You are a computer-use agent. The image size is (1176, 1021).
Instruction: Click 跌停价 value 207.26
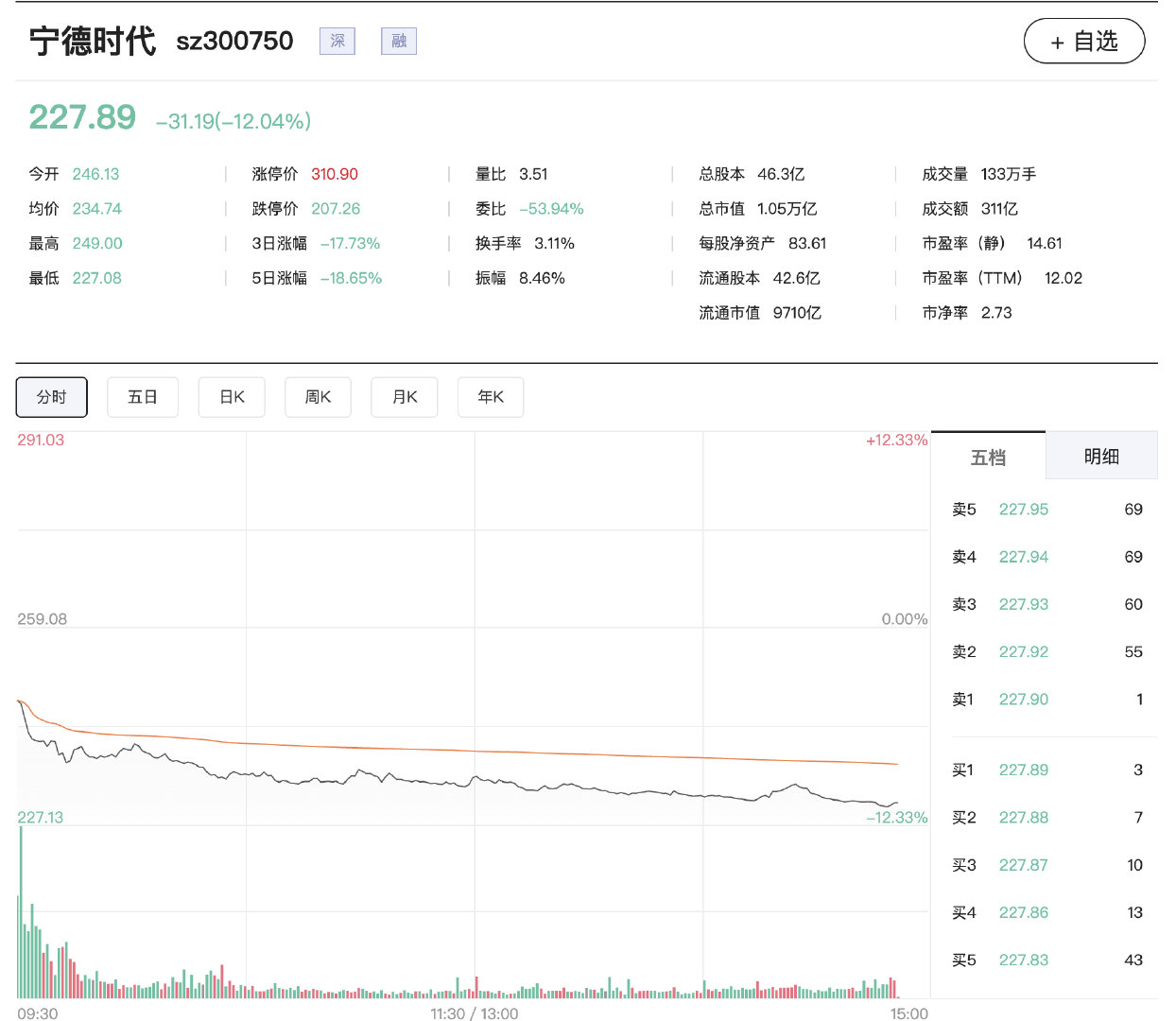[336, 209]
